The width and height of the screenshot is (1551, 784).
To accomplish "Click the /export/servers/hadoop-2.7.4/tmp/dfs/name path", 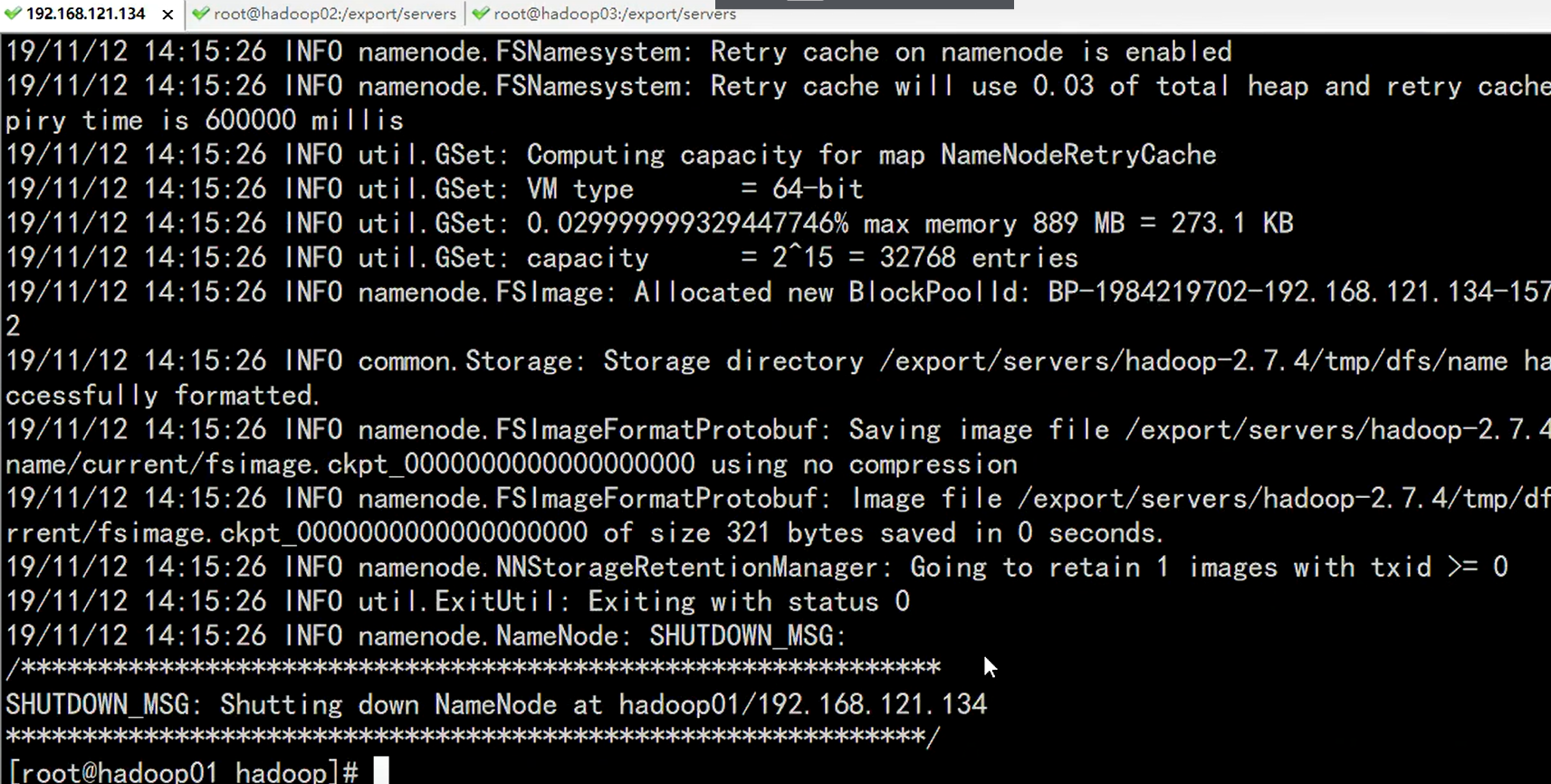I will (1186, 359).
